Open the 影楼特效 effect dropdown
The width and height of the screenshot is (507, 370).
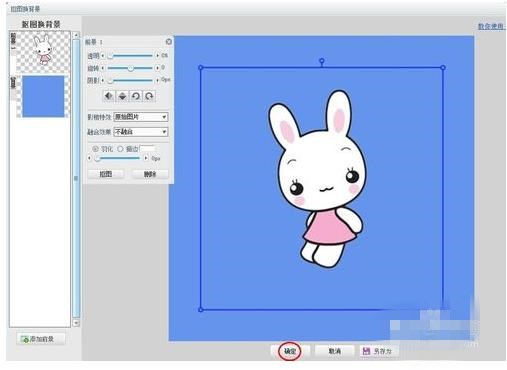tap(141, 117)
